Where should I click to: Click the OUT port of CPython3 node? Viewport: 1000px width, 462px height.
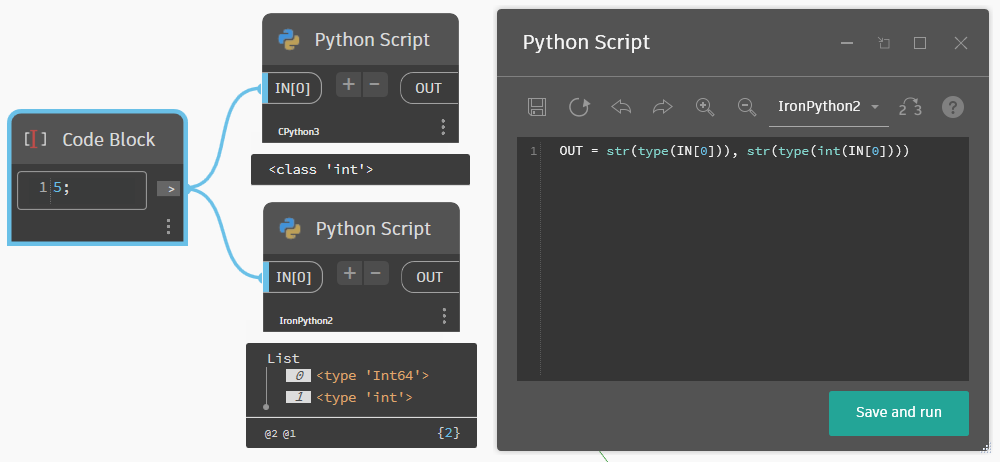(428, 88)
